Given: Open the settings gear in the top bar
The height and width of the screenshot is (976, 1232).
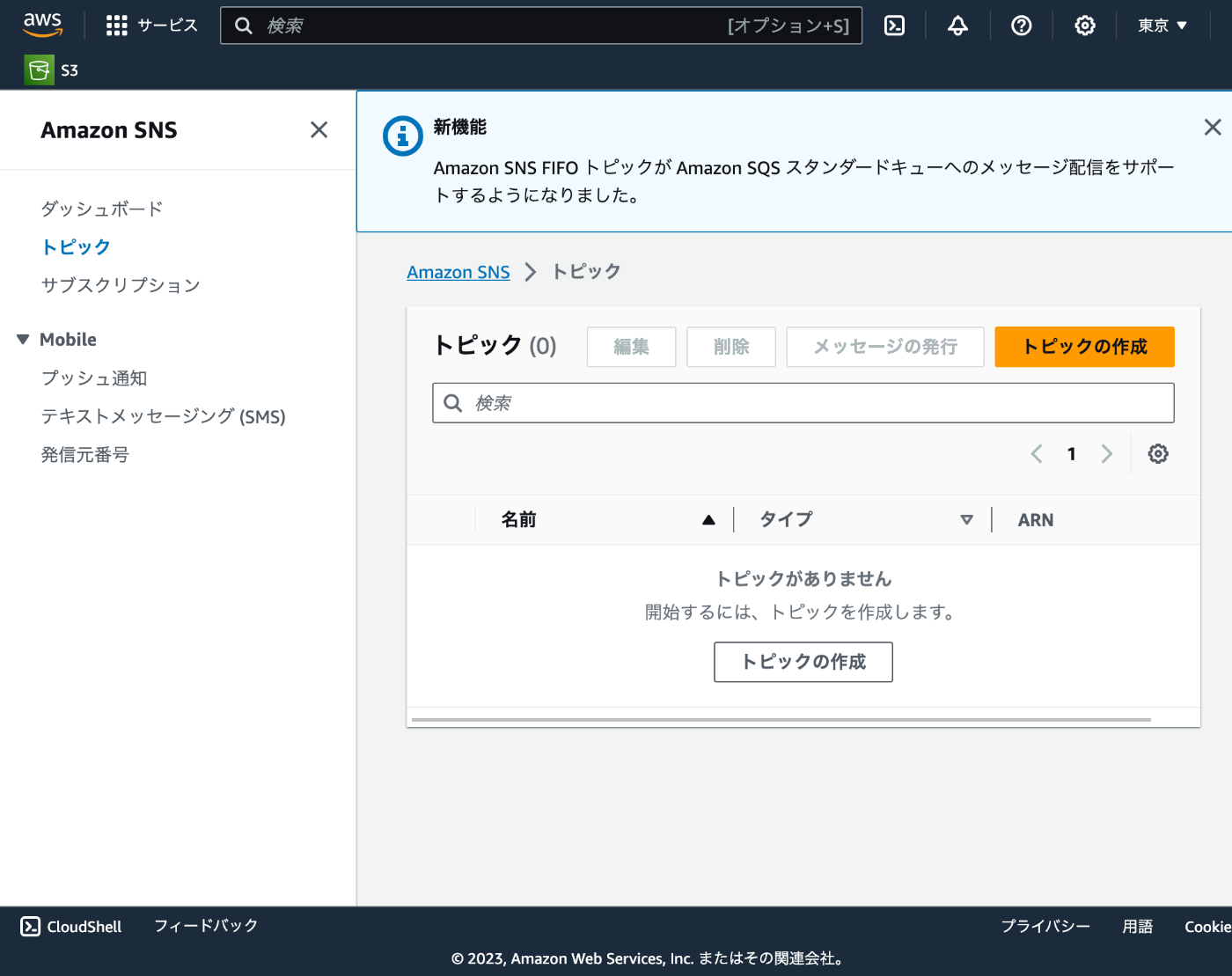Looking at the screenshot, I should click(1084, 26).
